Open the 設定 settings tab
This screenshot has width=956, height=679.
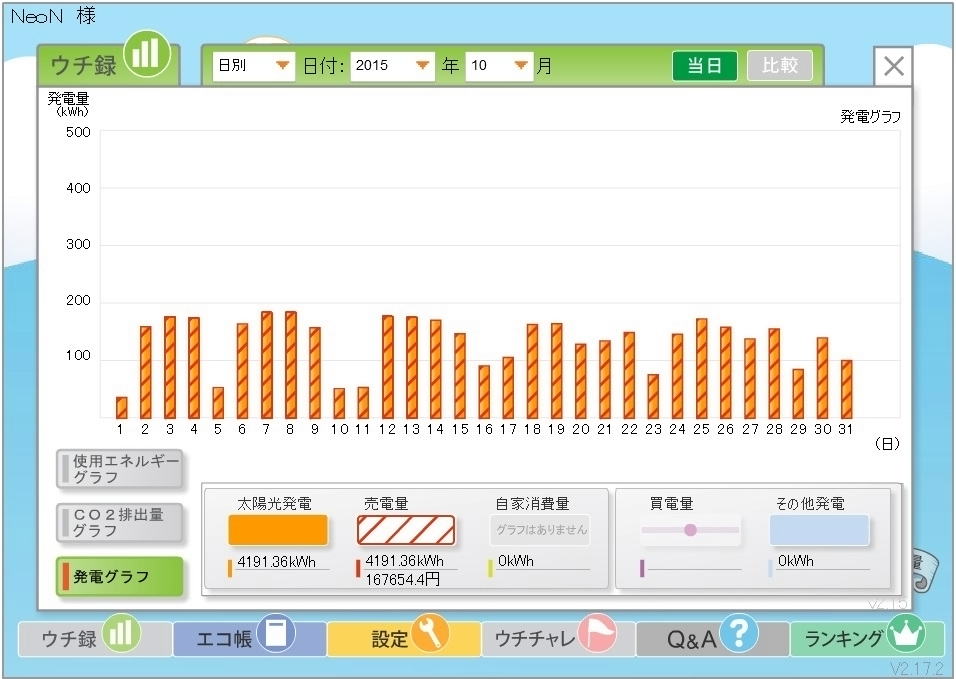[x=404, y=639]
